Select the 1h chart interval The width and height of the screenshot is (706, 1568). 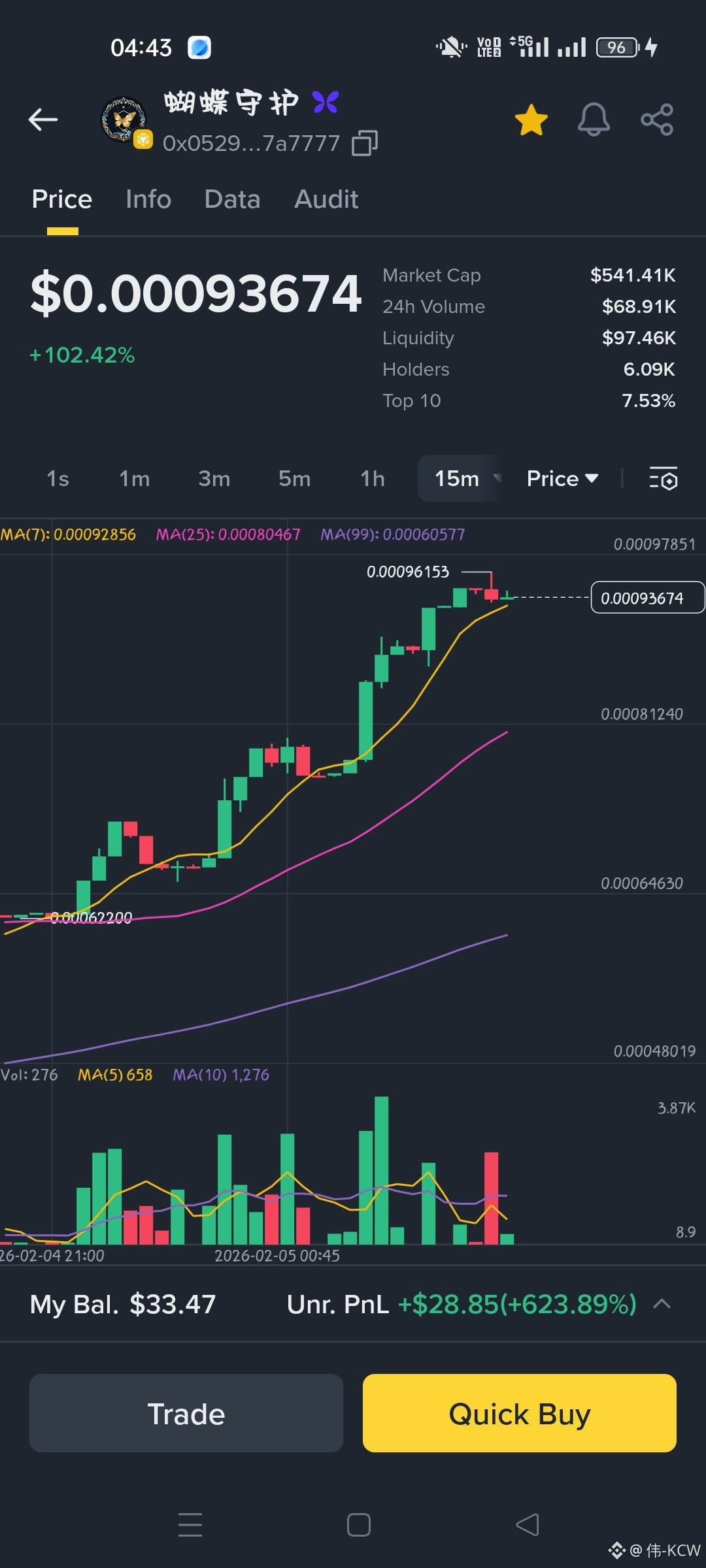click(x=373, y=479)
